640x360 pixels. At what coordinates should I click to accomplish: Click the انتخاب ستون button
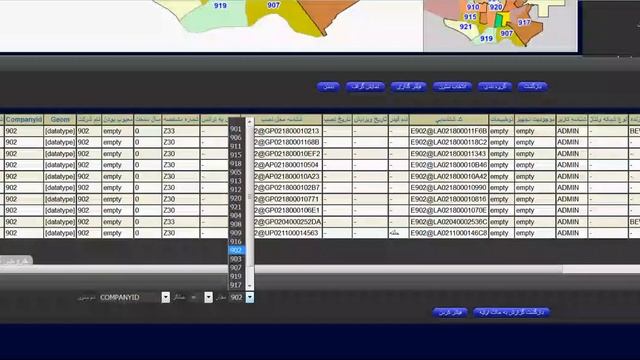tap(452, 87)
